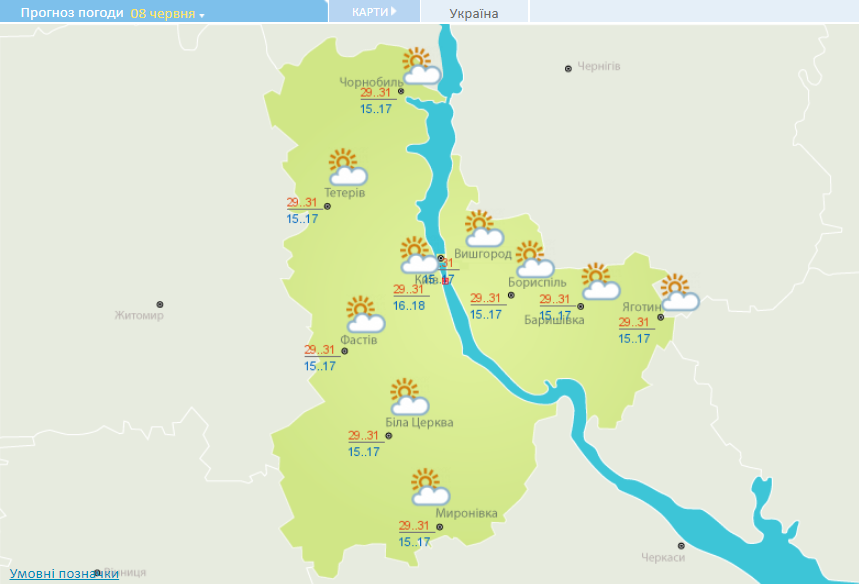Click the weather icon above Бориспіль

533,260
